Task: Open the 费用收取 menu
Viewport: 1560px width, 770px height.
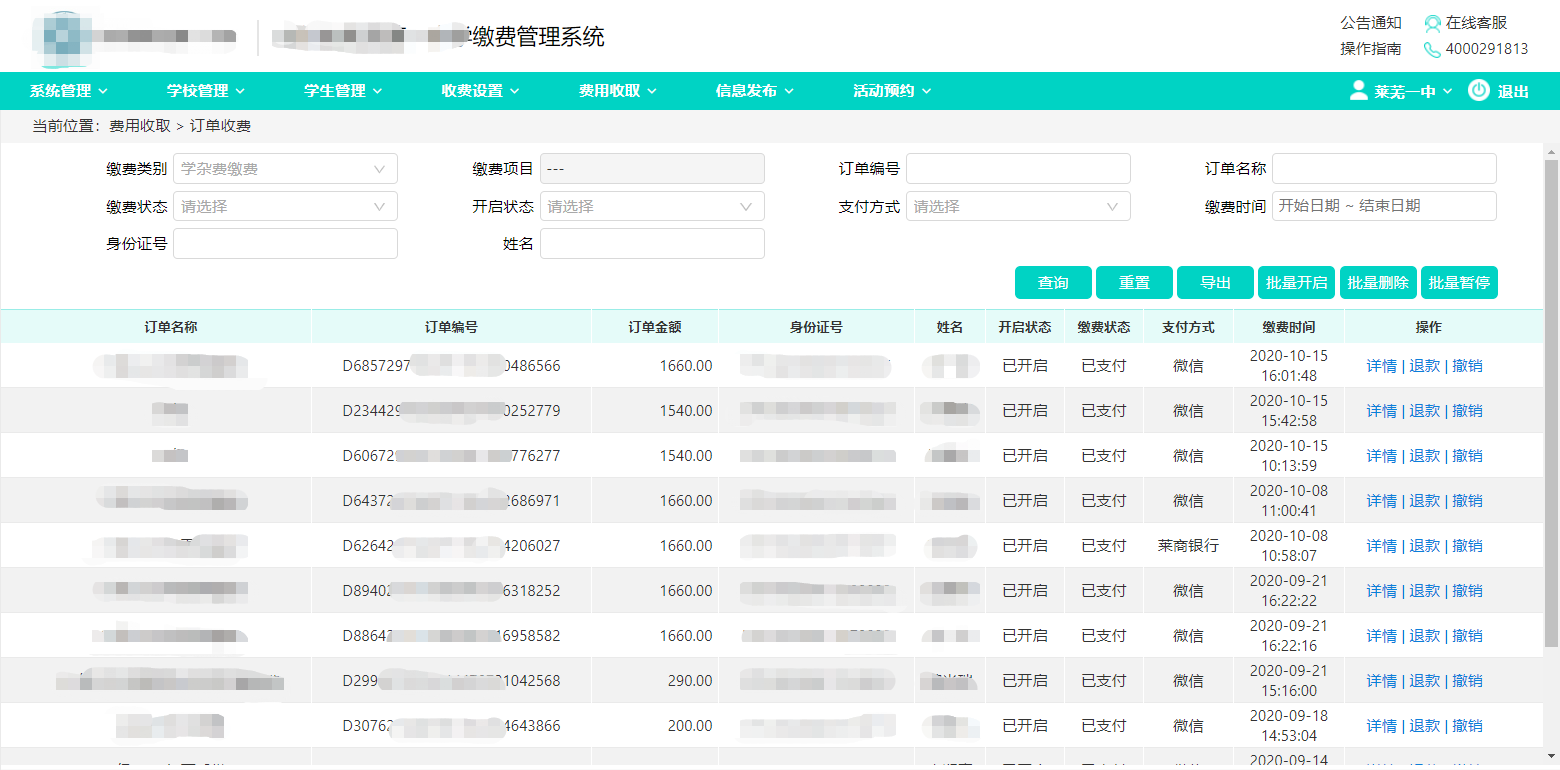Action: [x=617, y=91]
